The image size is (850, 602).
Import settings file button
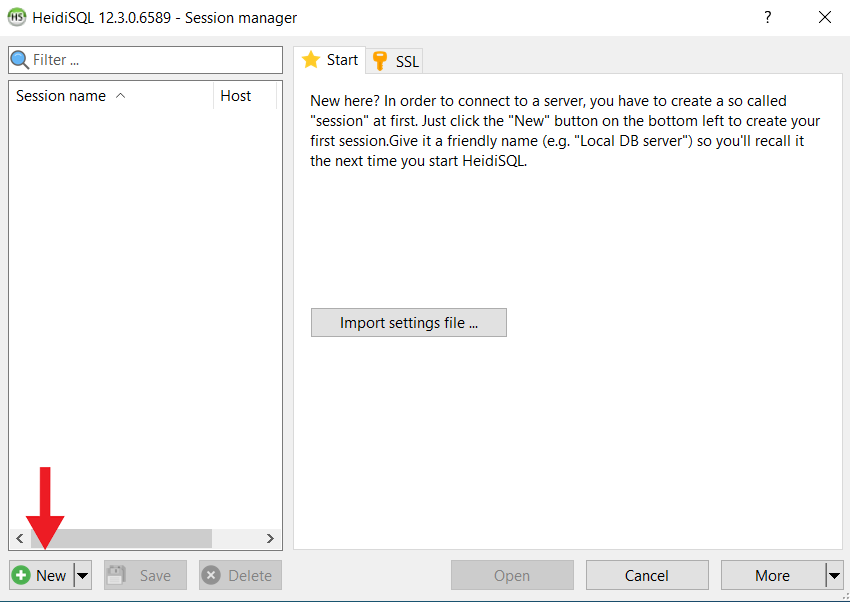409,322
